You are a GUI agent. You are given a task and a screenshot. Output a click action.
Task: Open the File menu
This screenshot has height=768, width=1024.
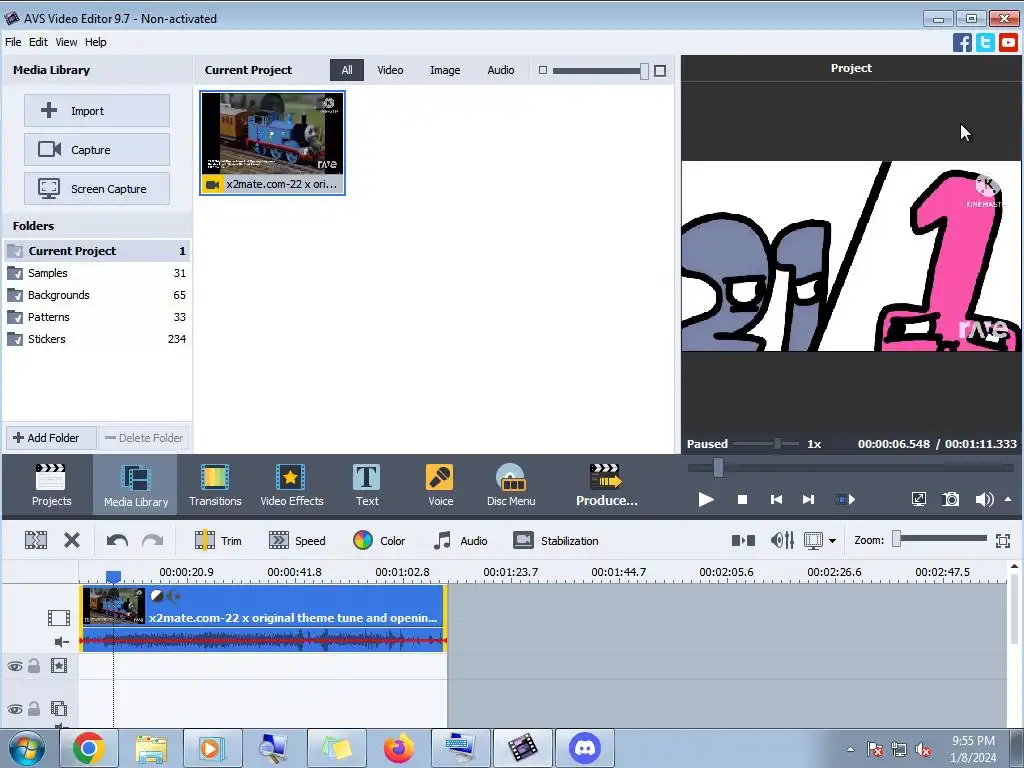tap(13, 42)
